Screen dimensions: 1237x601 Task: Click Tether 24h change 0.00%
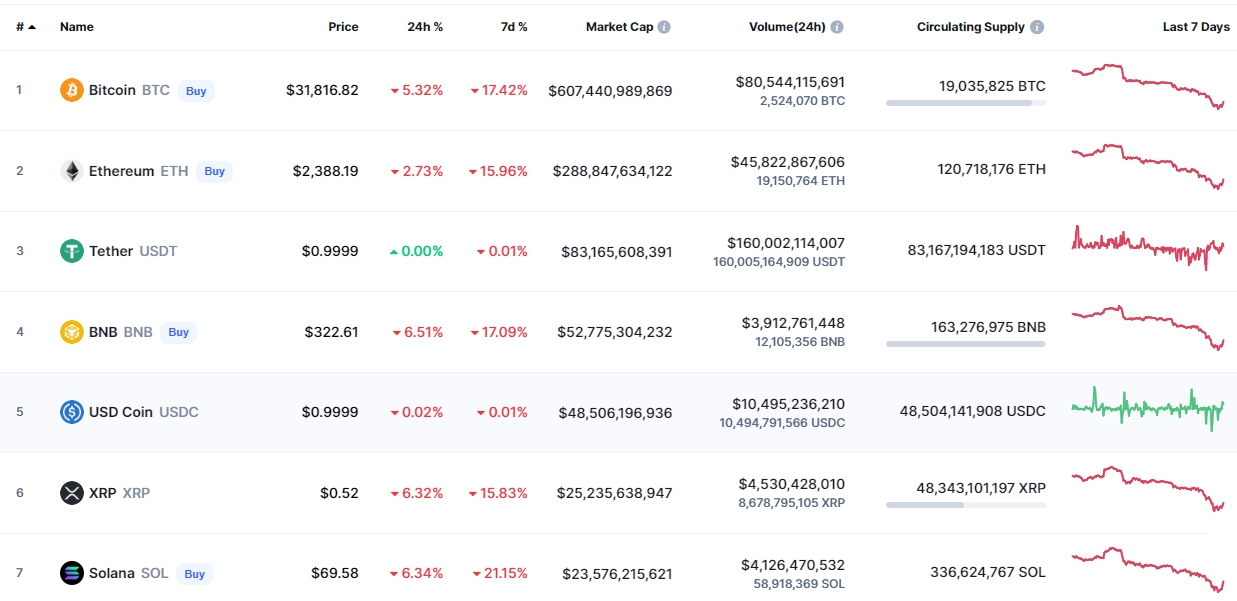[417, 251]
